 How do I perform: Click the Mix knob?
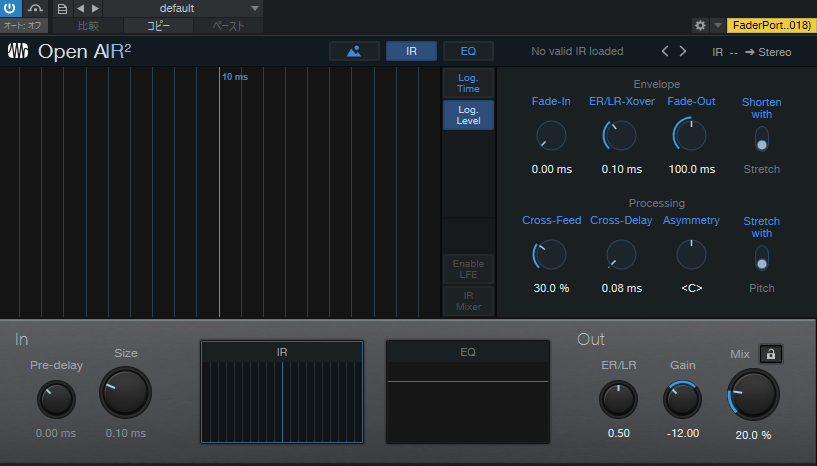pos(753,395)
